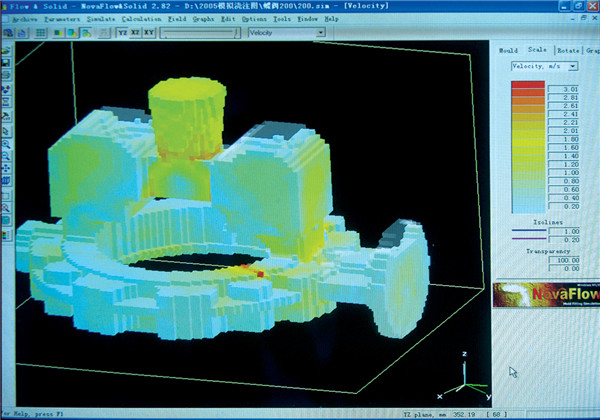The height and width of the screenshot is (420, 600).
Task: Click the XZ plane view button
Action: coord(136,32)
